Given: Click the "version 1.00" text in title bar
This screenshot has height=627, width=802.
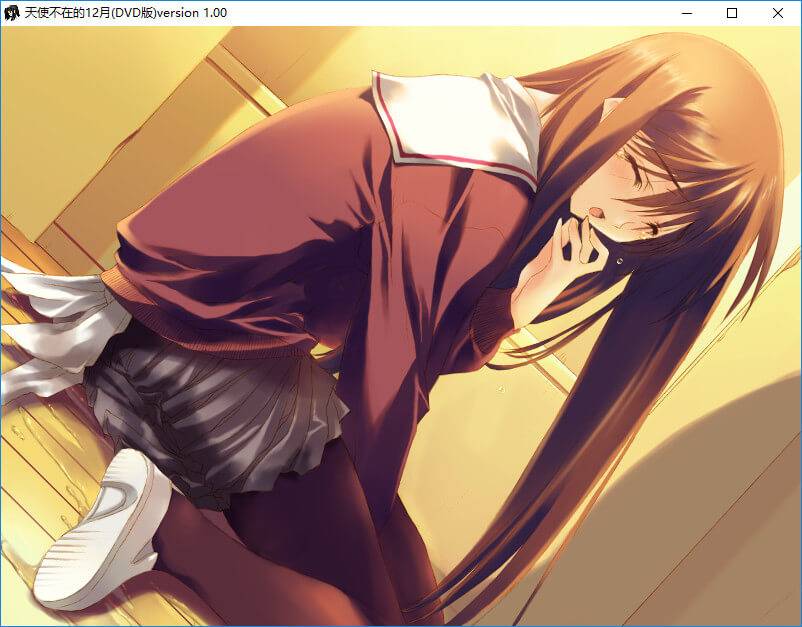Looking at the screenshot, I should 192,13.
